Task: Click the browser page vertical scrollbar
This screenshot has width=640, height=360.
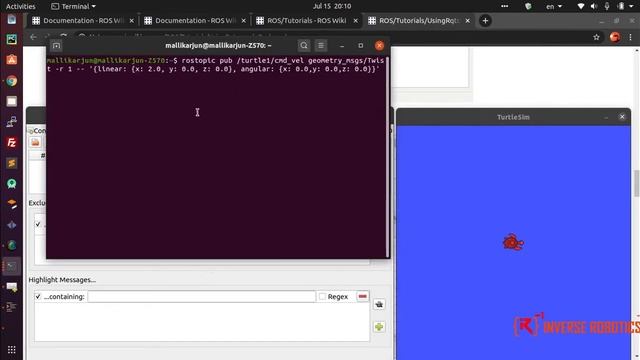Action: click(x=637, y=184)
